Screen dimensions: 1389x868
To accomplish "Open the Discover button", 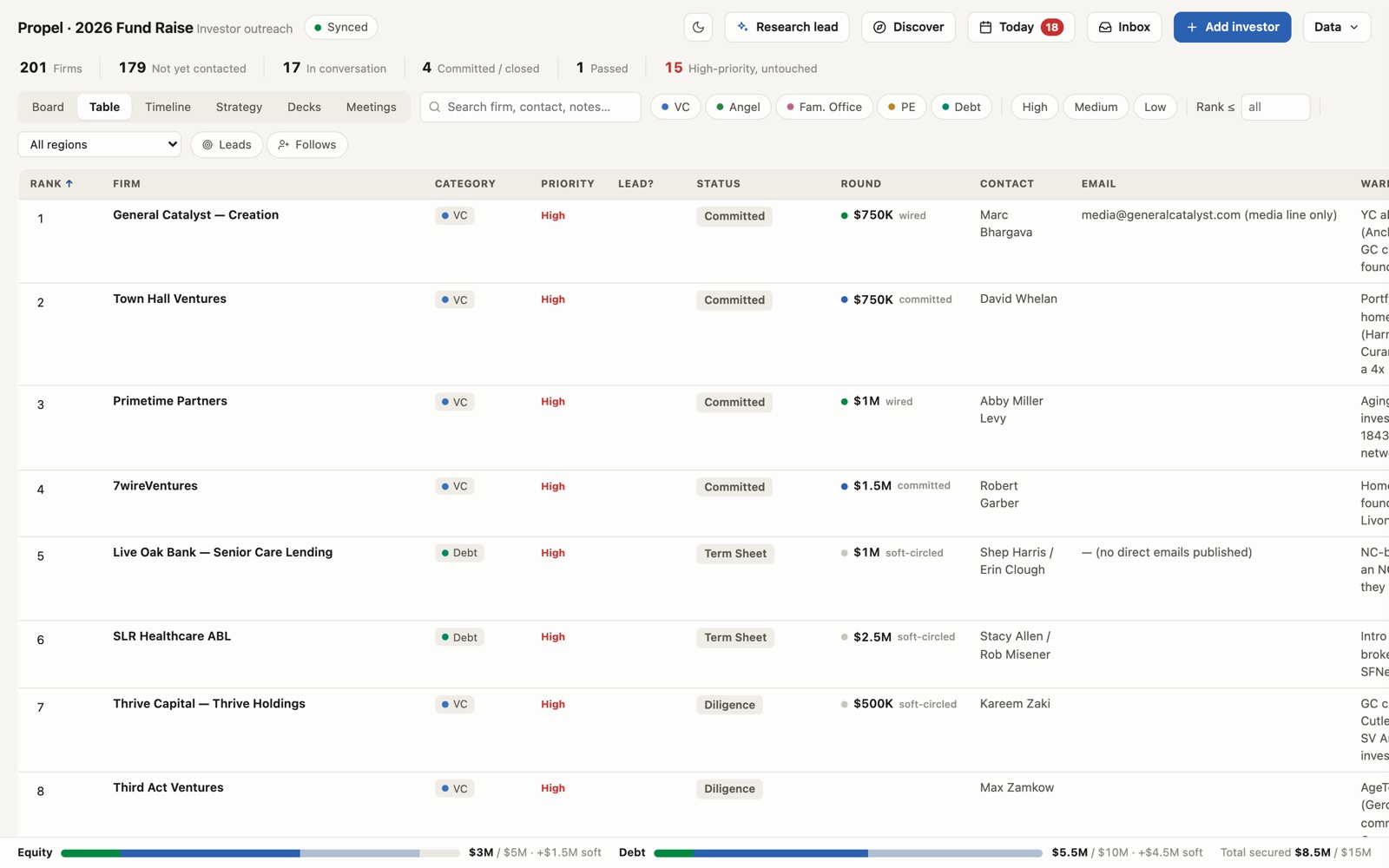I will [908, 27].
